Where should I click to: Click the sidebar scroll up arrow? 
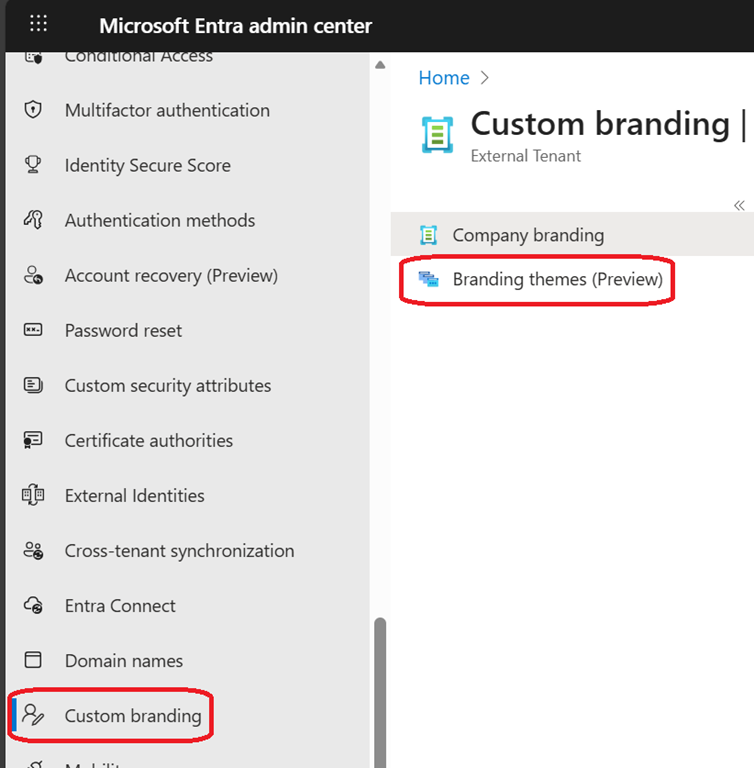pyautogui.click(x=380, y=66)
